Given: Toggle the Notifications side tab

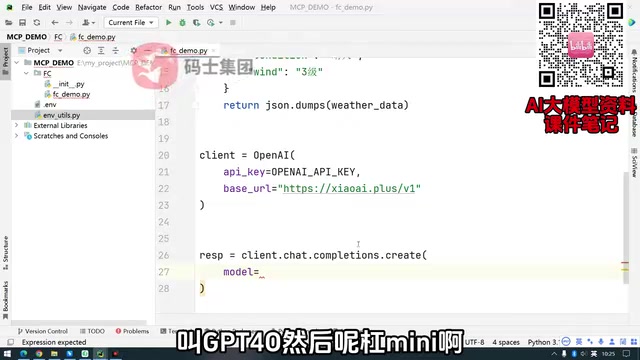Looking at the screenshot, I should click(x=634, y=71).
